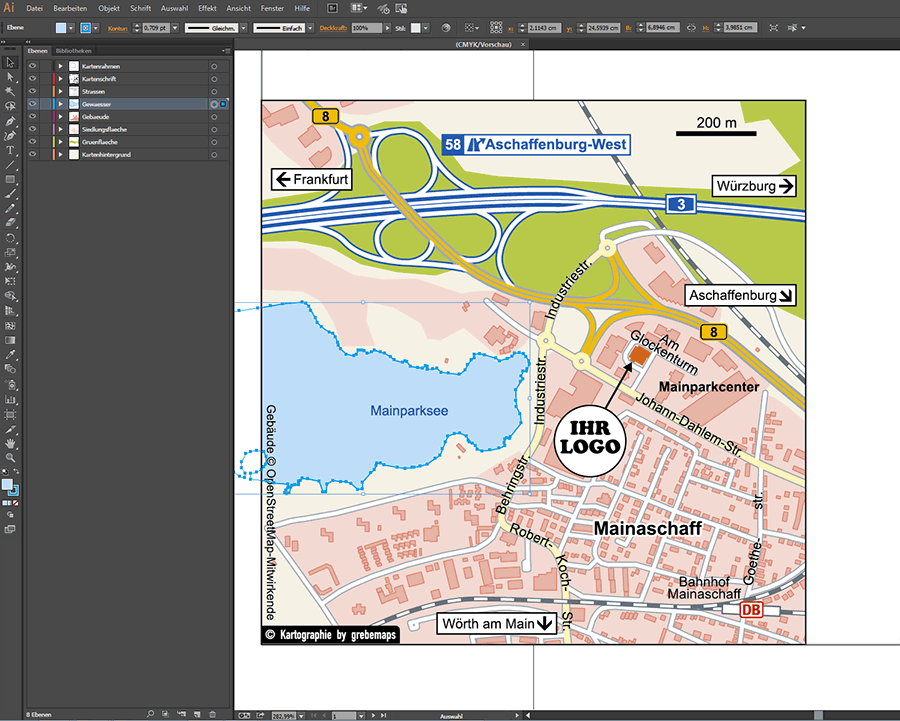Select the Type tool in toolbar
Viewport: 900px width, 721px height.
tap(10, 149)
